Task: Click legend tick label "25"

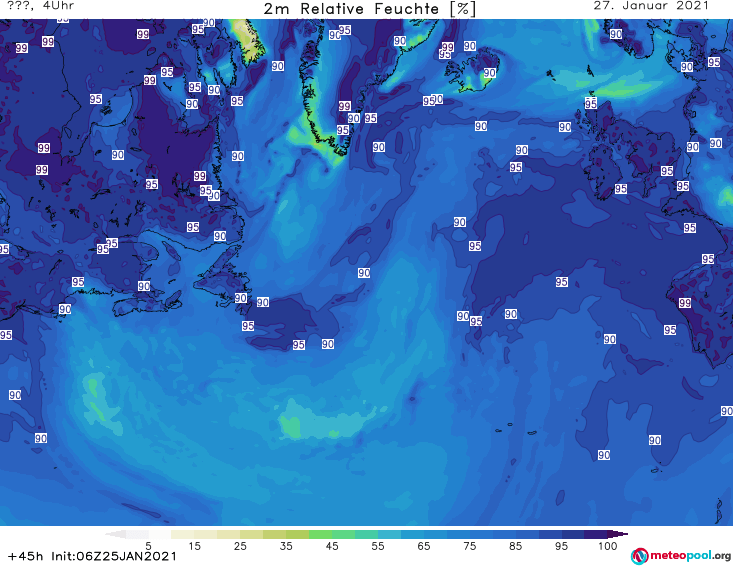Action: coord(240,546)
